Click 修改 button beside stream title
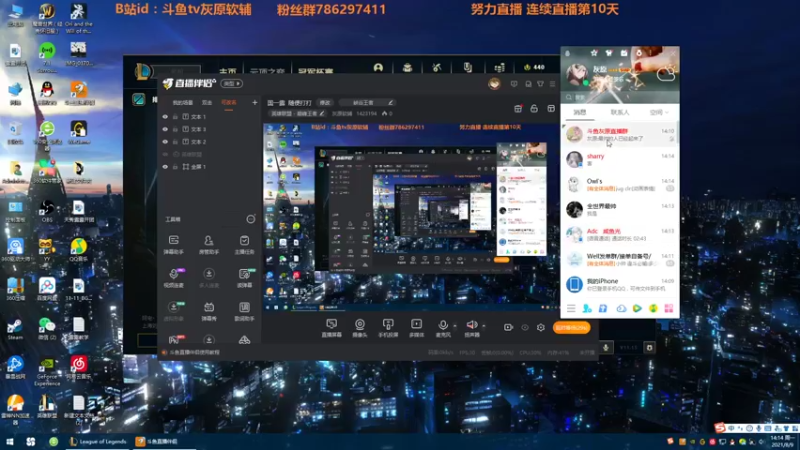The height and width of the screenshot is (450, 800). point(325,103)
